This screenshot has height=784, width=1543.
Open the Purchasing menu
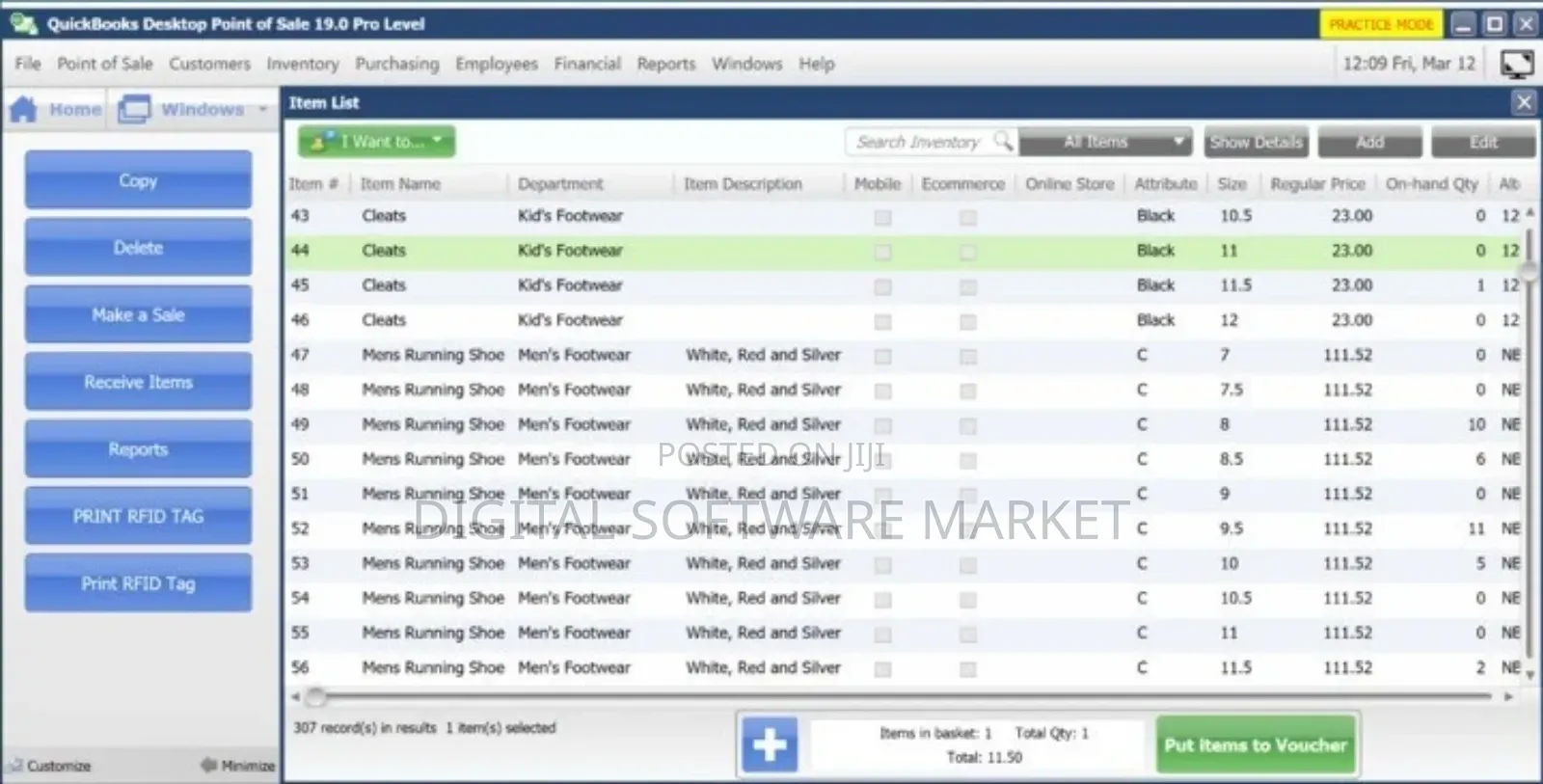[x=396, y=64]
